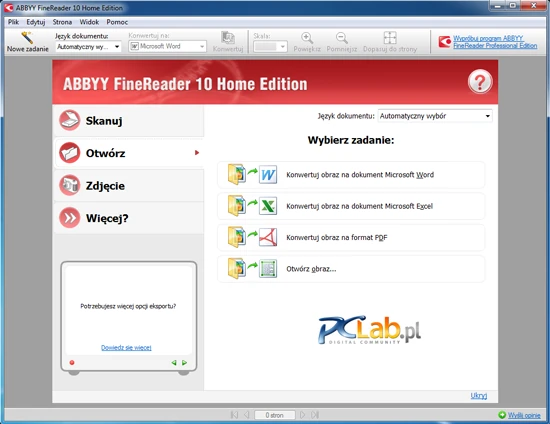This screenshot has width=550, height=424.
Task: Choose Otwórz obraz... task
Action: [x=351, y=269]
